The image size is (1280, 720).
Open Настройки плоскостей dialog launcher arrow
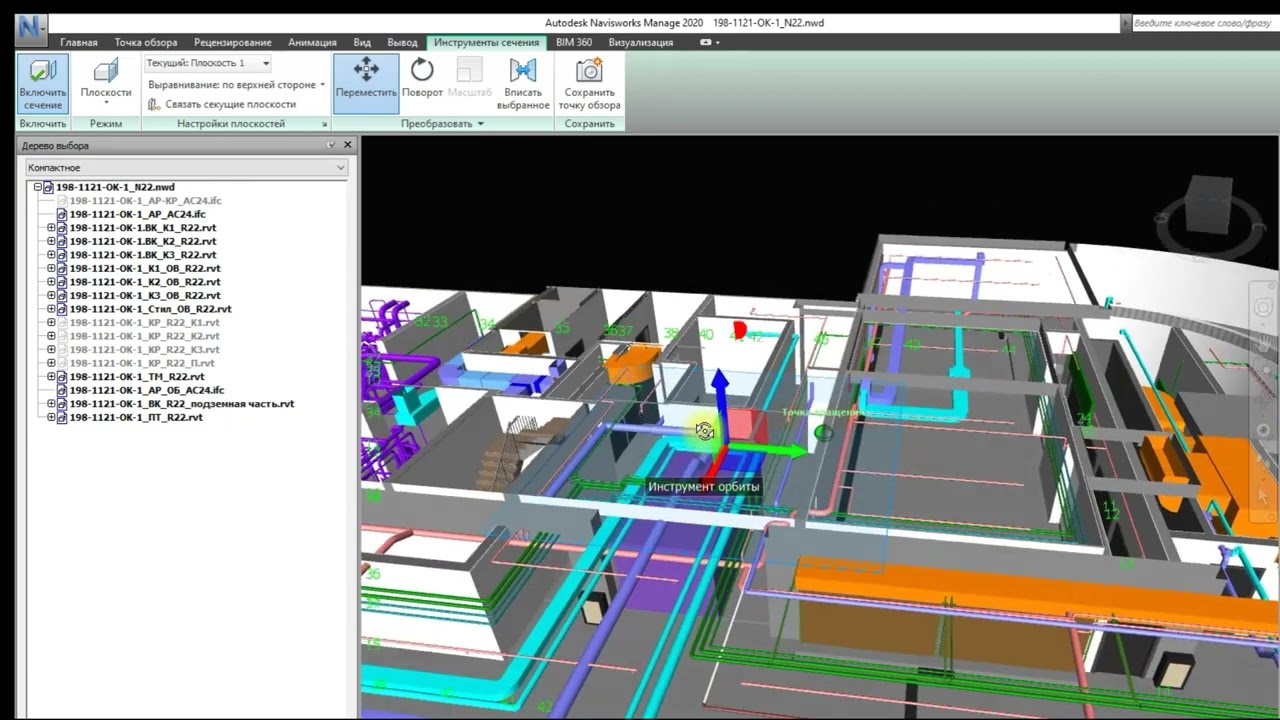pos(324,124)
